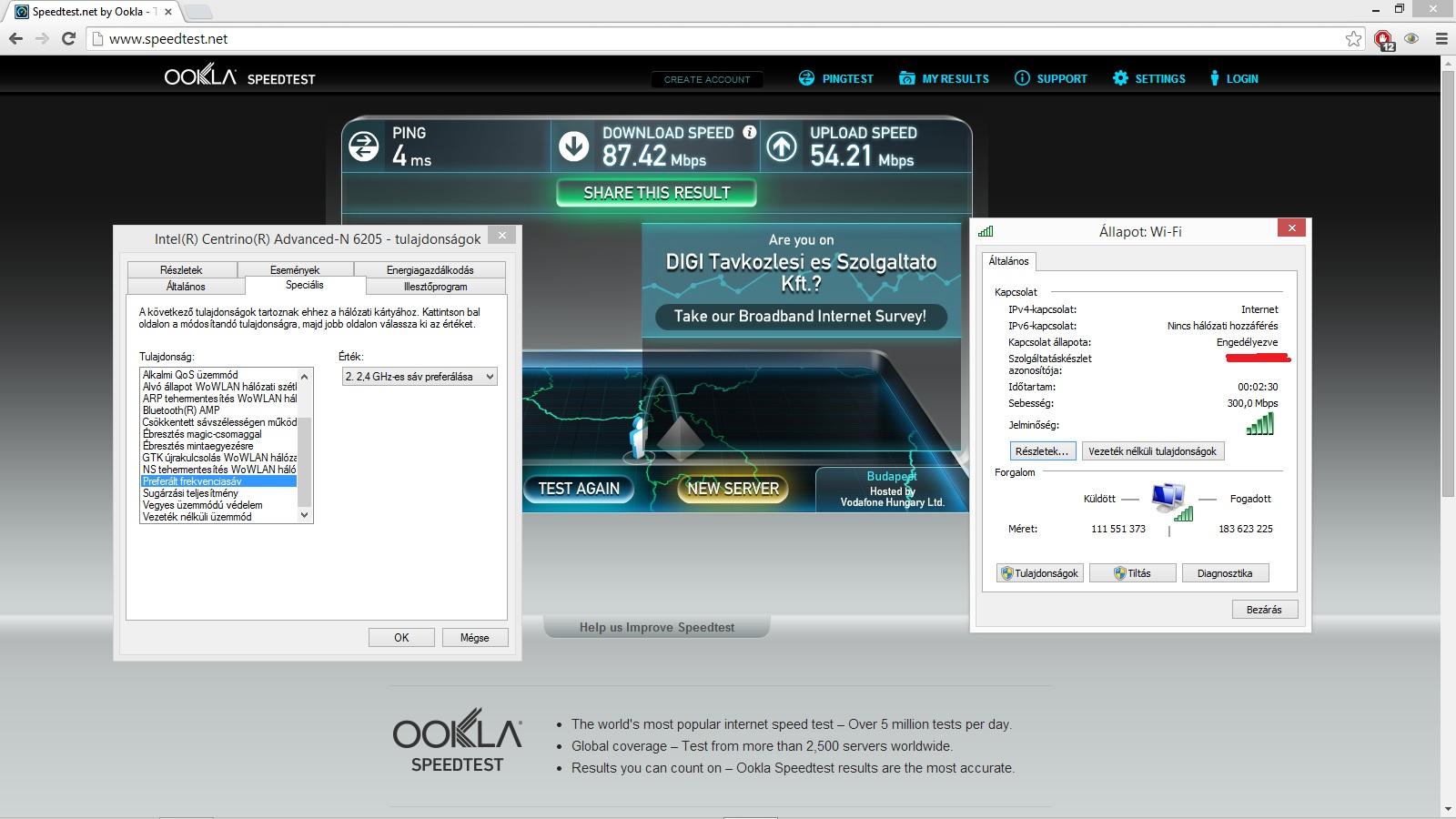Open the Illesztőprogram tab

point(435,286)
